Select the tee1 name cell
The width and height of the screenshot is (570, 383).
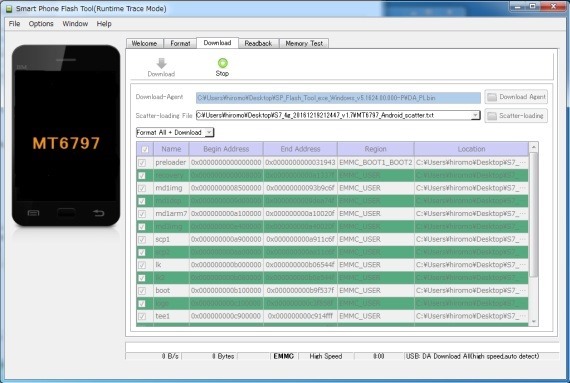pos(170,316)
